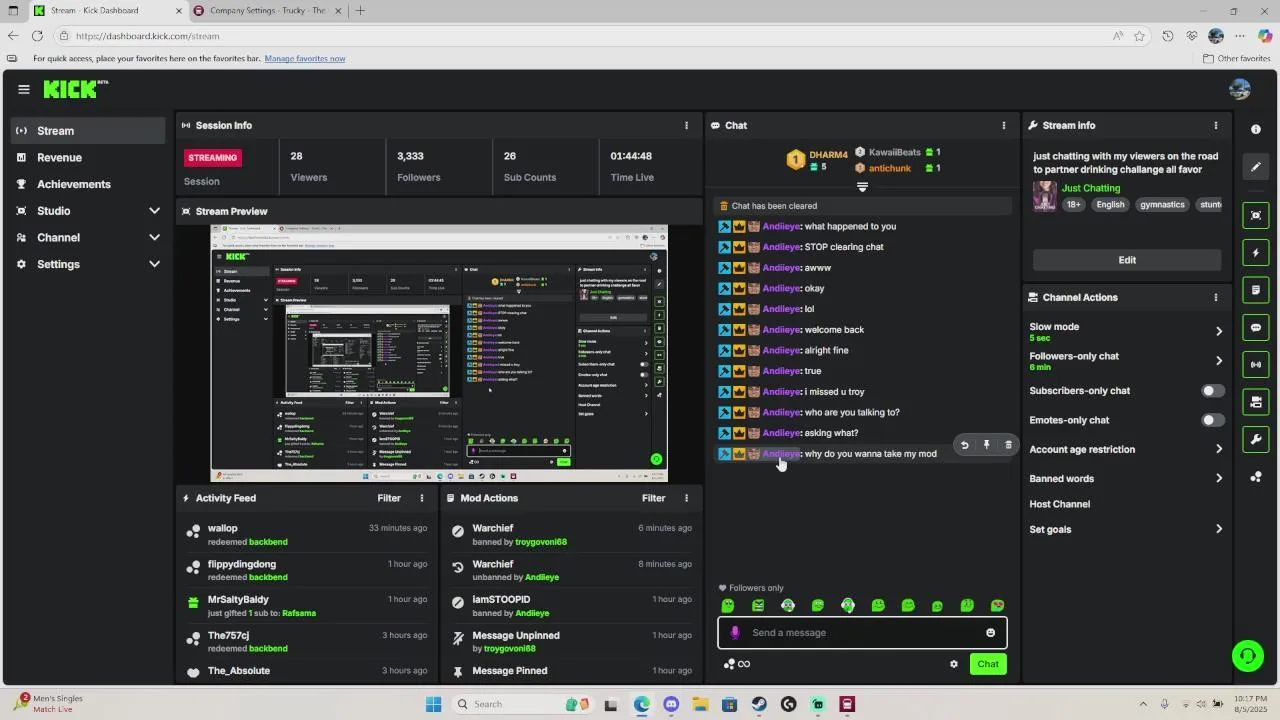The width and height of the screenshot is (1280, 720).
Task: Click the trash icon on hovered chat message
Action: [1008, 445]
